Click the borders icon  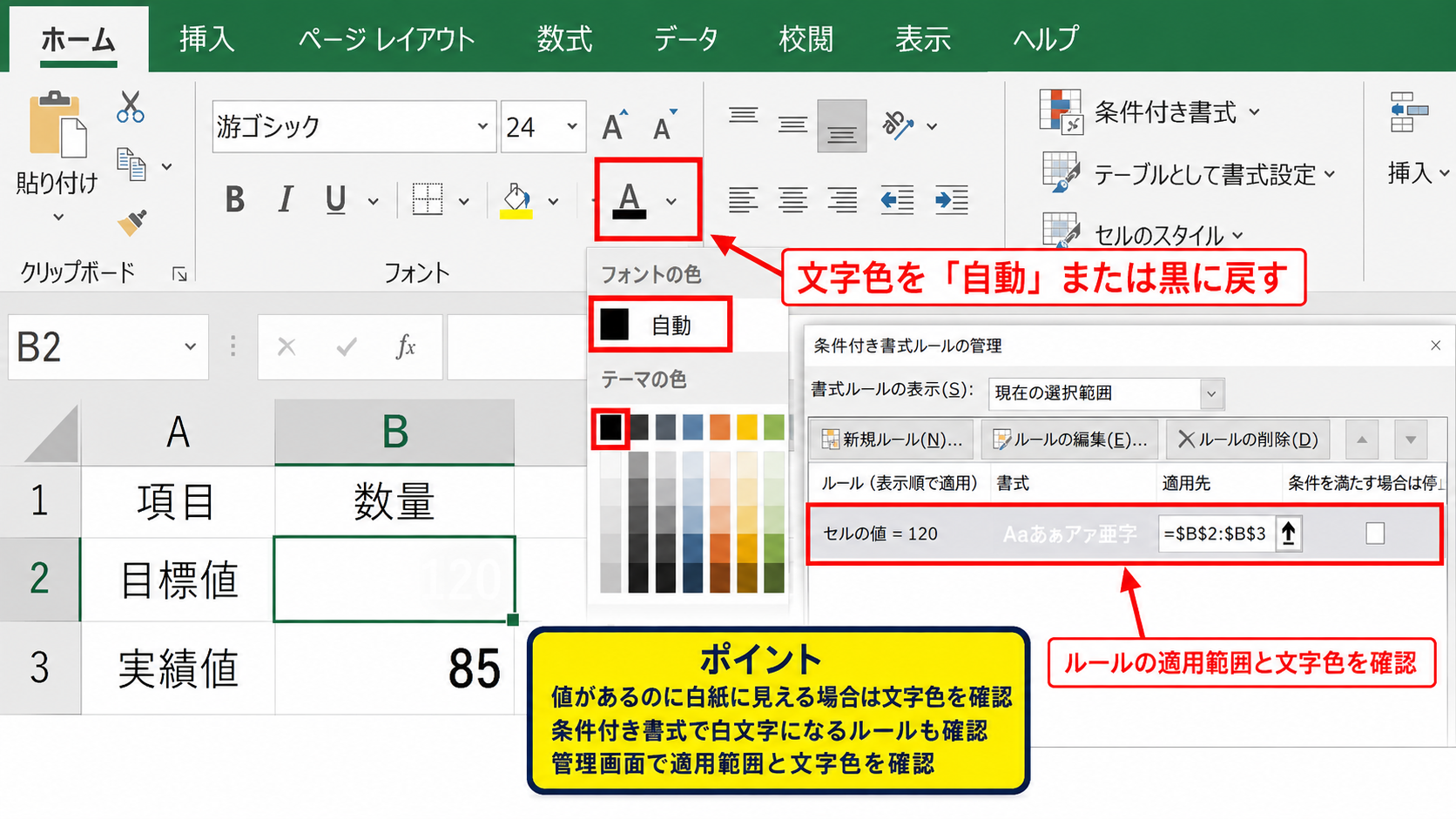tap(428, 200)
